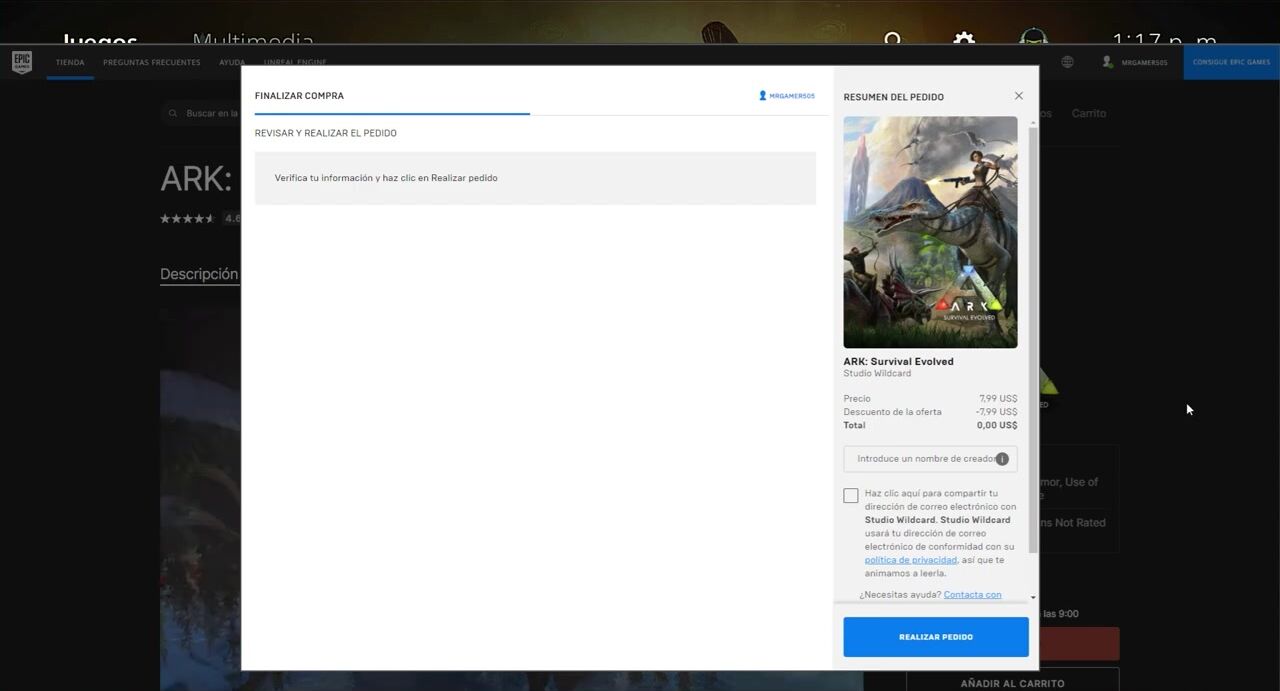Open the Contacta con help link
The width and height of the screenshot is (1280, 691).
[972, 595]
